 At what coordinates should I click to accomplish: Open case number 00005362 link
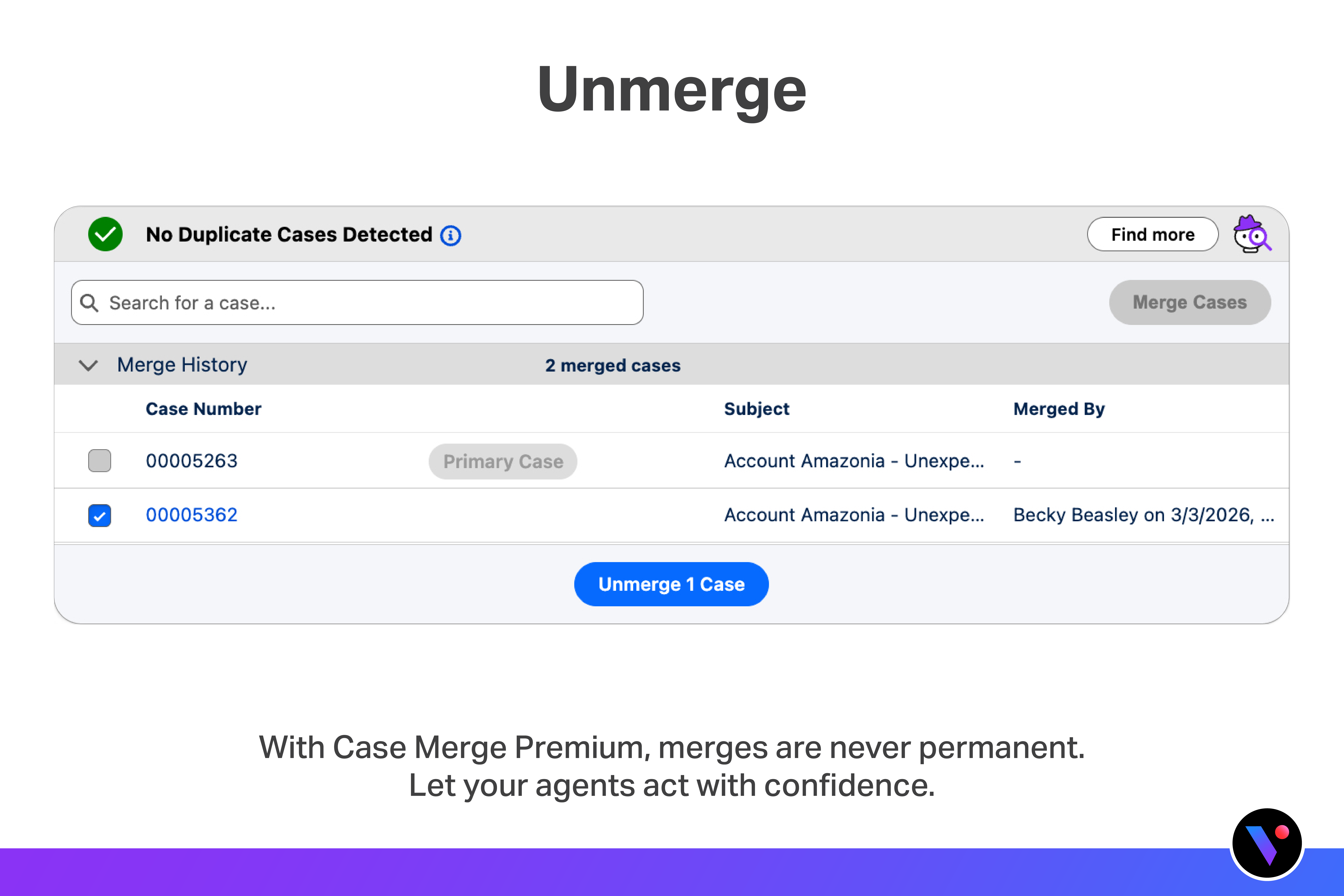[191, 515]
